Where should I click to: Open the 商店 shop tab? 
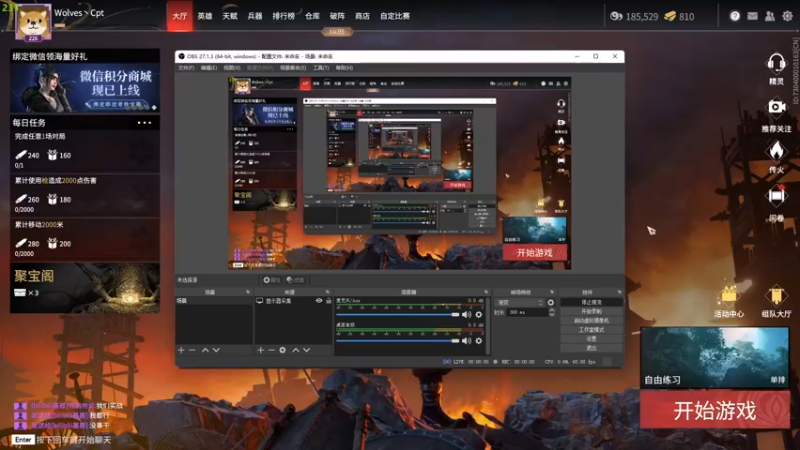362,16
